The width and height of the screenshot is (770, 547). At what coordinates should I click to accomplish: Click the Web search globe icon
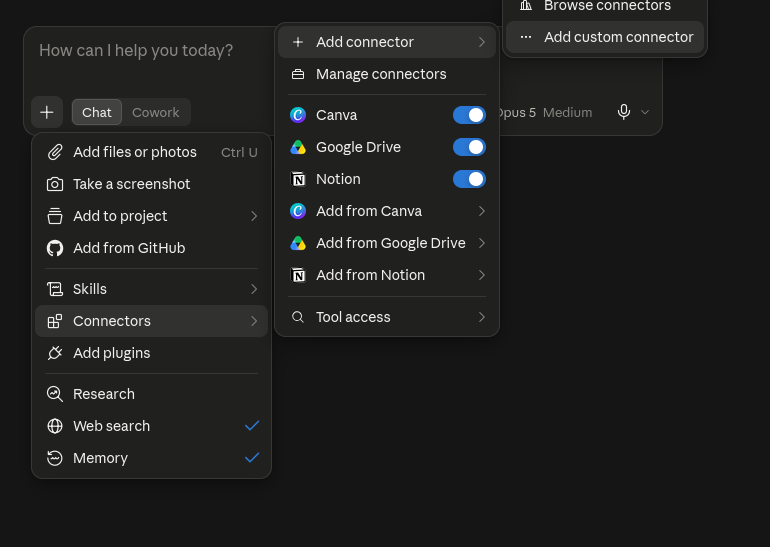pos(55,426)
